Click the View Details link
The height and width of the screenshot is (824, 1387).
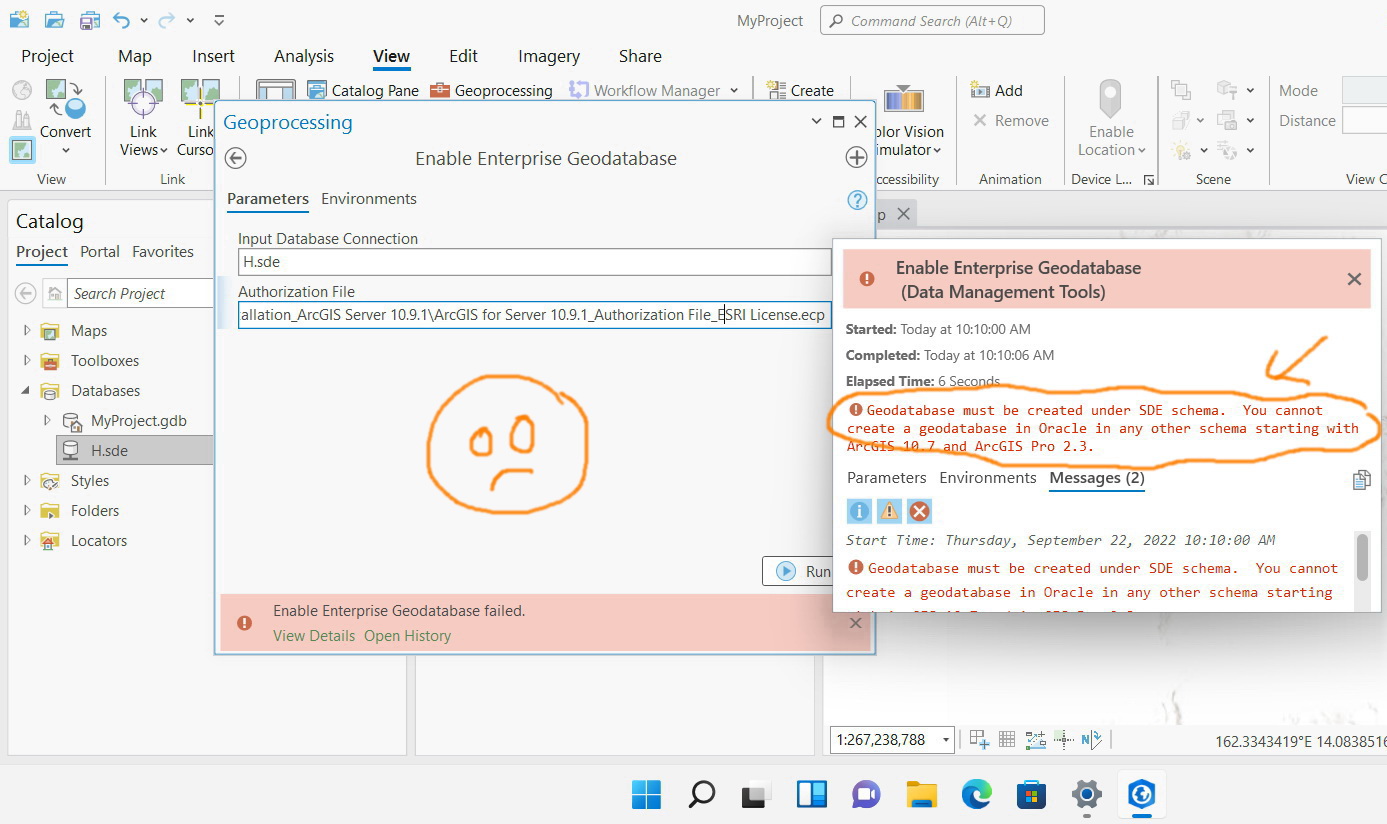[x=314, y=636]
